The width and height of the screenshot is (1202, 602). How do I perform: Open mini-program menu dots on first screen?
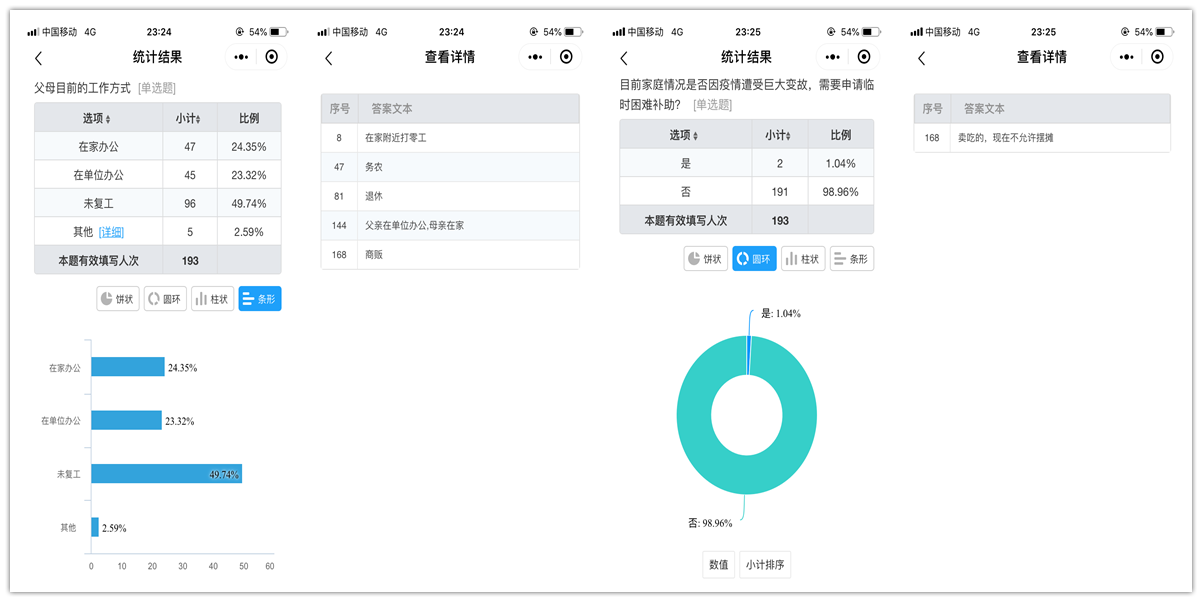point(241,57)
